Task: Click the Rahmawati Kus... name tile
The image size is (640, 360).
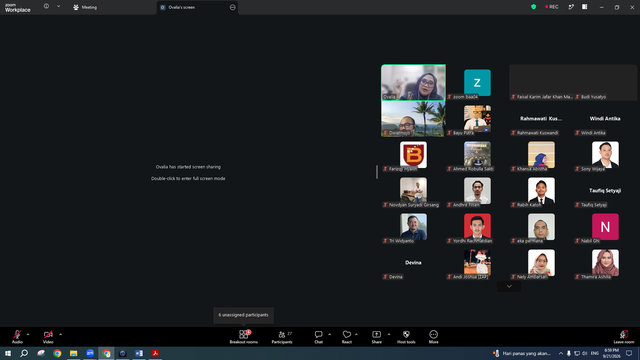Action: 541,118
